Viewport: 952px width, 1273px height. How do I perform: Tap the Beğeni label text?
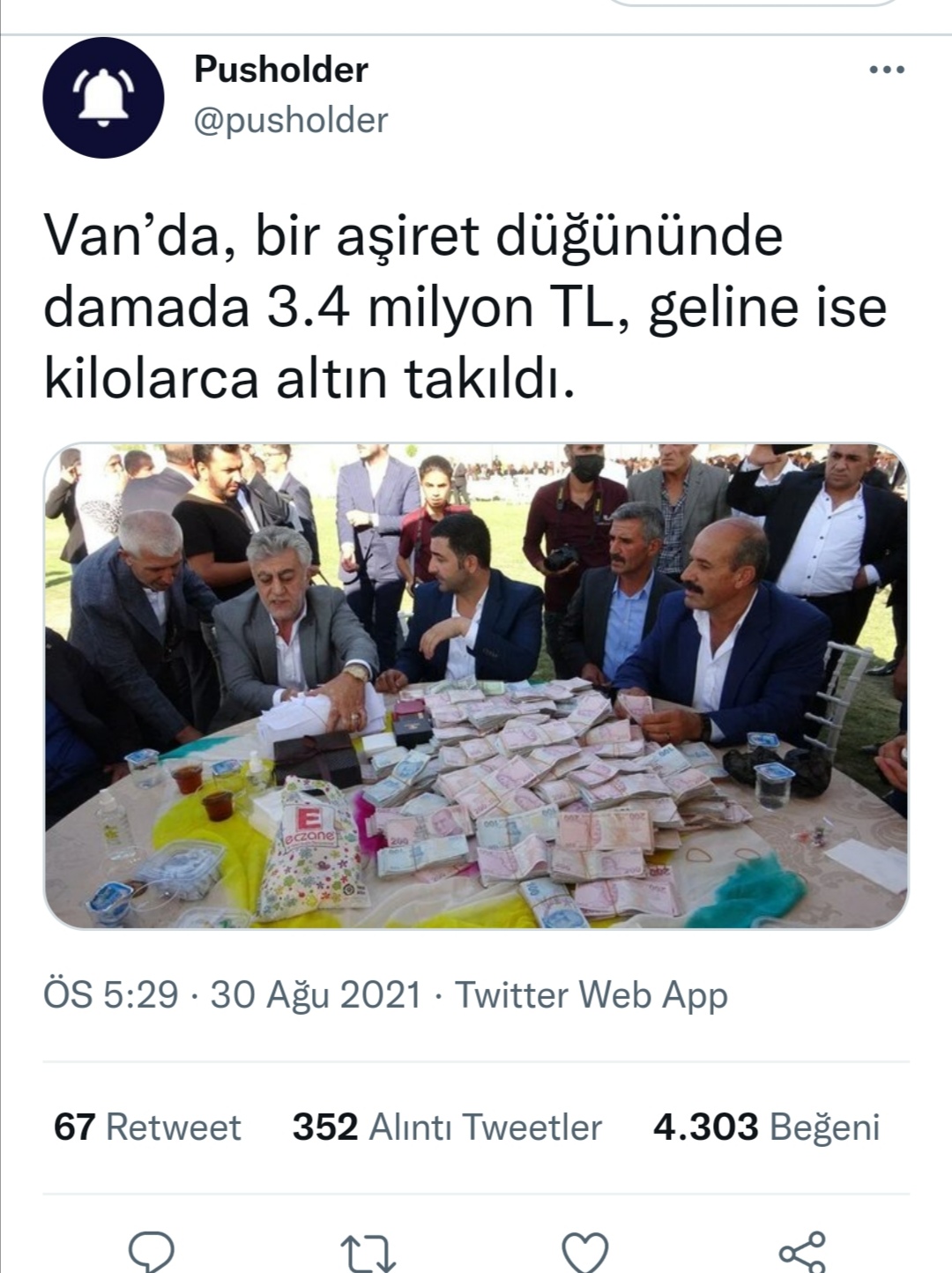(824, 1128)
